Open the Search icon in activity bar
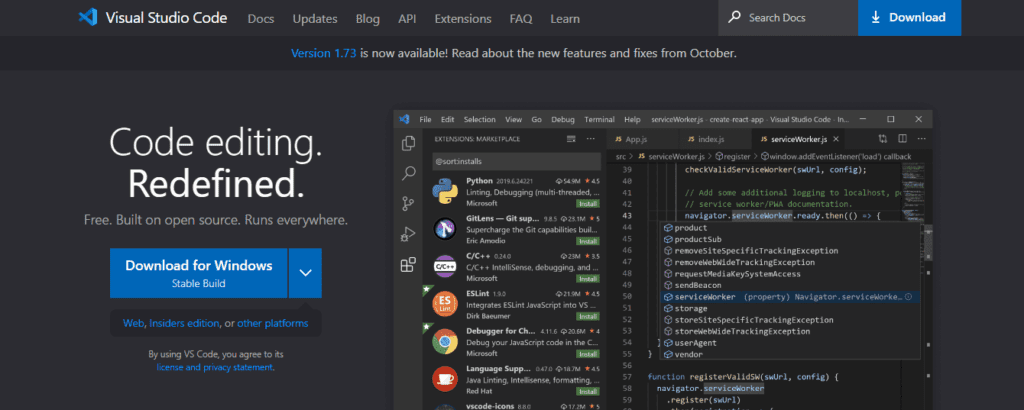1024x410 pixels. 409,173
